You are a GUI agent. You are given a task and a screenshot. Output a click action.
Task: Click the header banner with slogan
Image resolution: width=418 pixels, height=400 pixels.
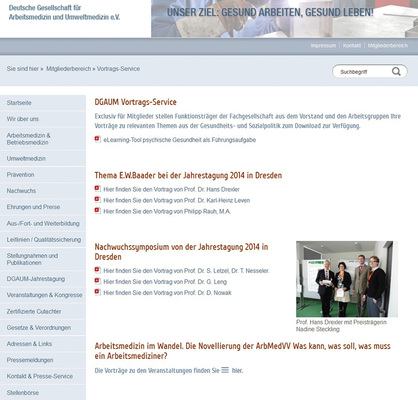click(284, 19)
